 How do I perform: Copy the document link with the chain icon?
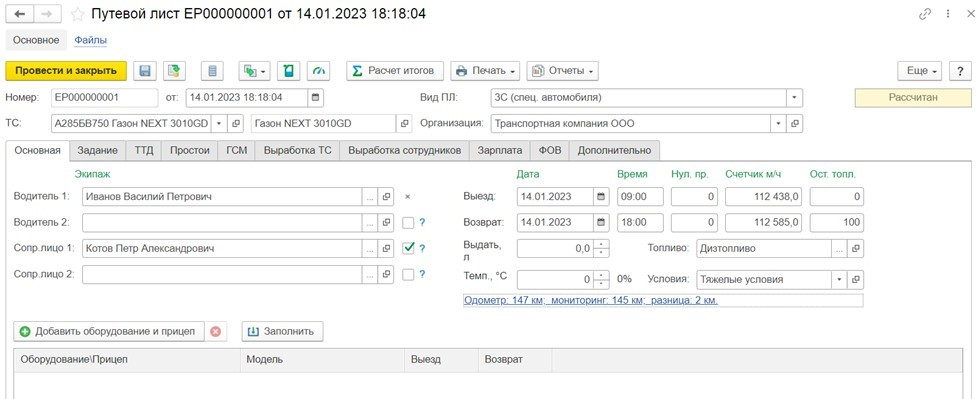tap(925, 14)
